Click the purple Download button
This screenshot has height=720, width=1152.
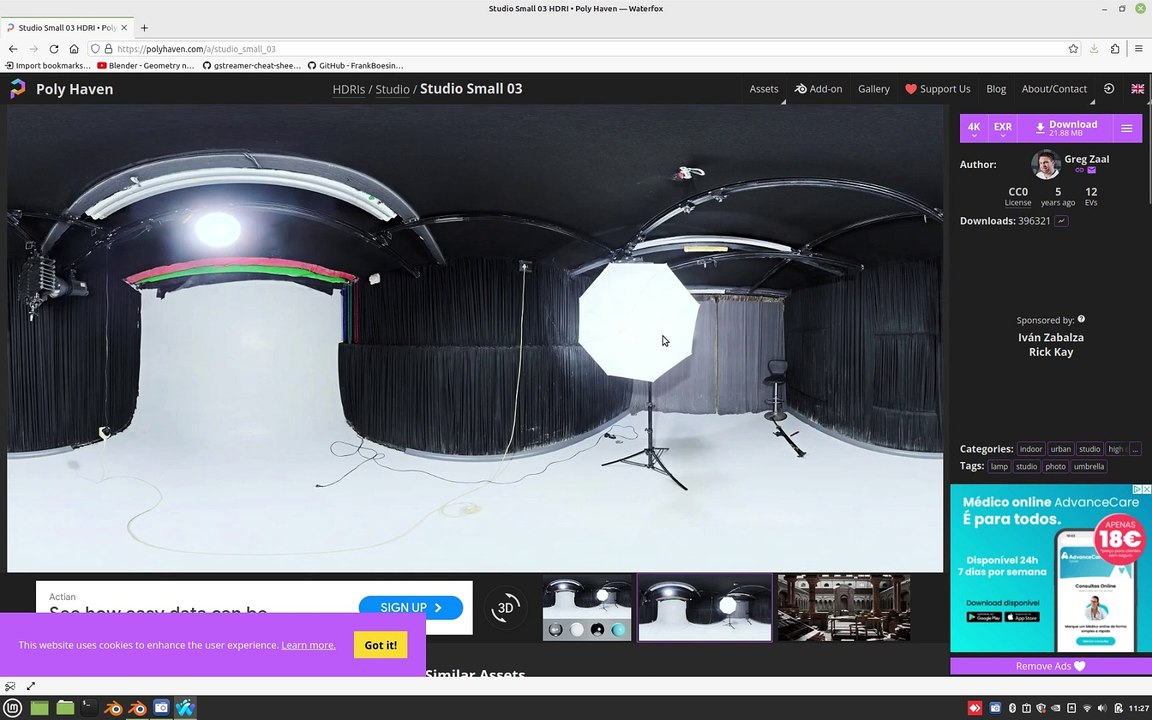(1065, 129)
